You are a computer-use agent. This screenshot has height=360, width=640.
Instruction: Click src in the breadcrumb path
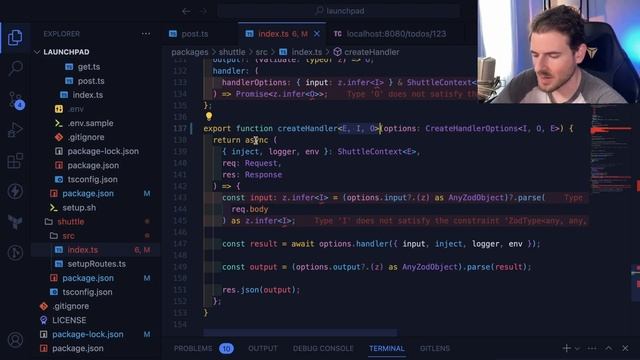262,52
